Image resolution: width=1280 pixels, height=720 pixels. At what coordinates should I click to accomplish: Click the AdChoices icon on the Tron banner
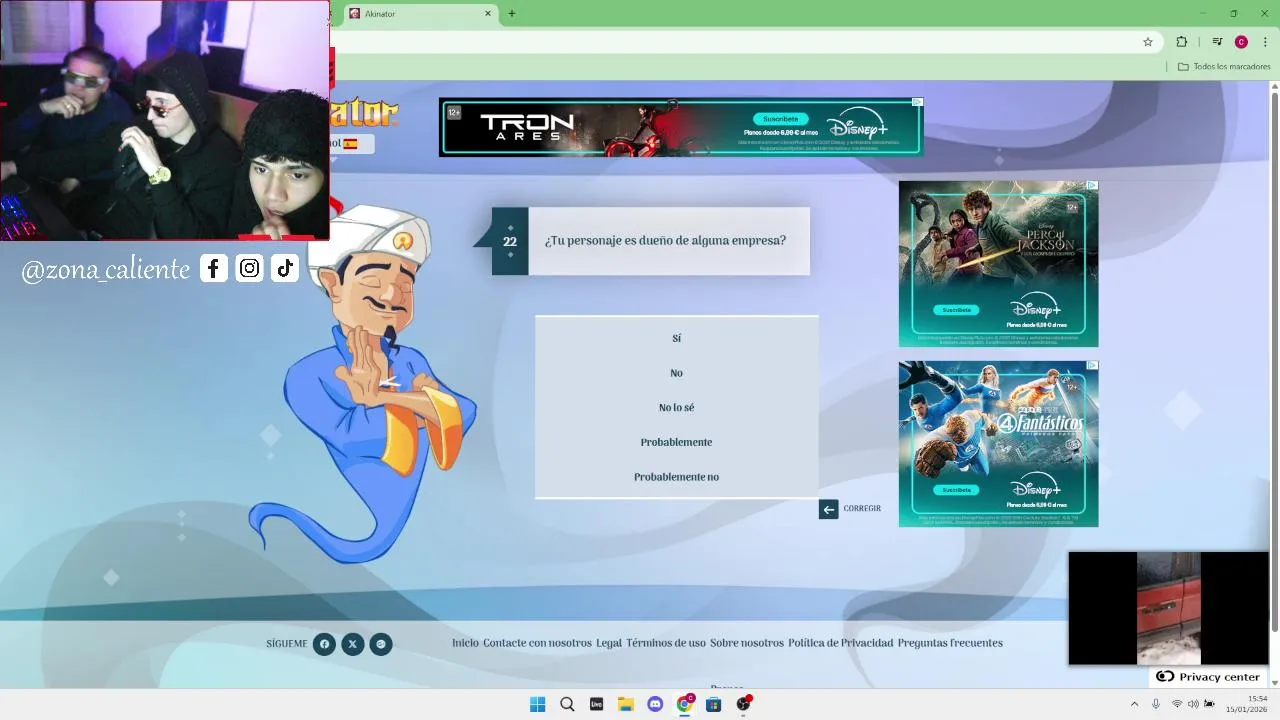(x=917, y=102)
